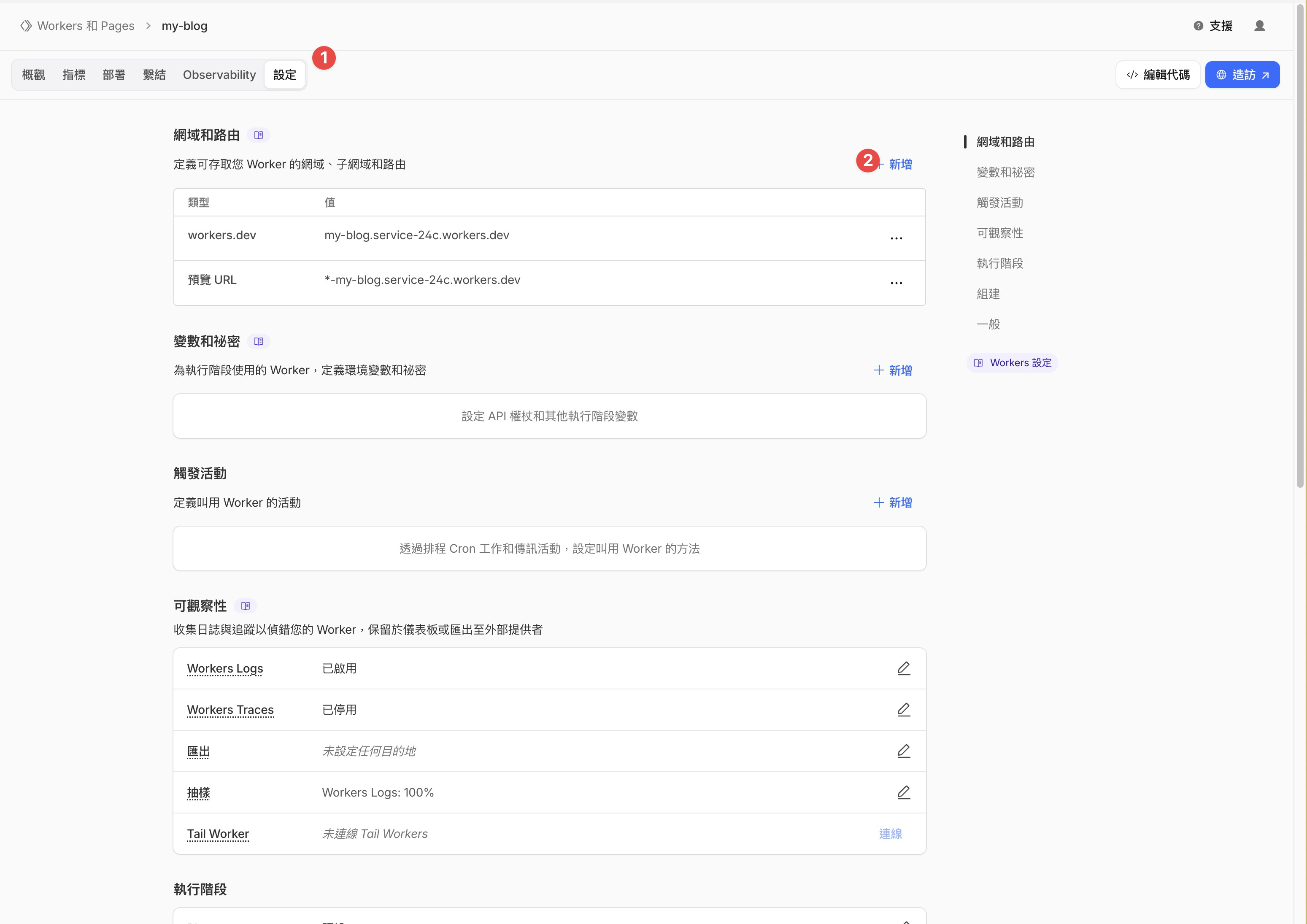Viewport: 1307px width, 924px height.
Task: Click pencil icon for Workers Traces row
Action: 903,709
